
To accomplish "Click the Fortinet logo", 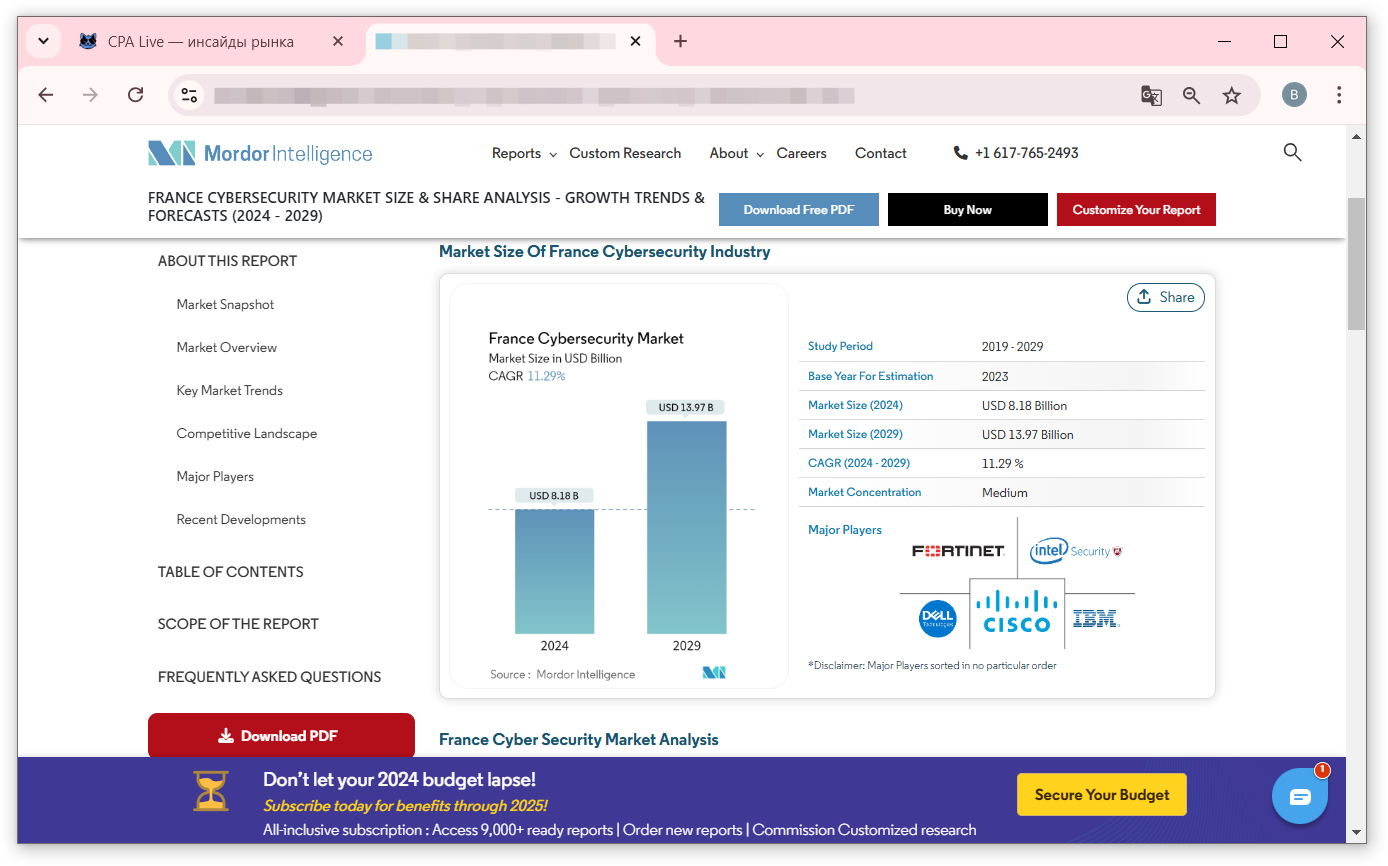I will (958, 551).
